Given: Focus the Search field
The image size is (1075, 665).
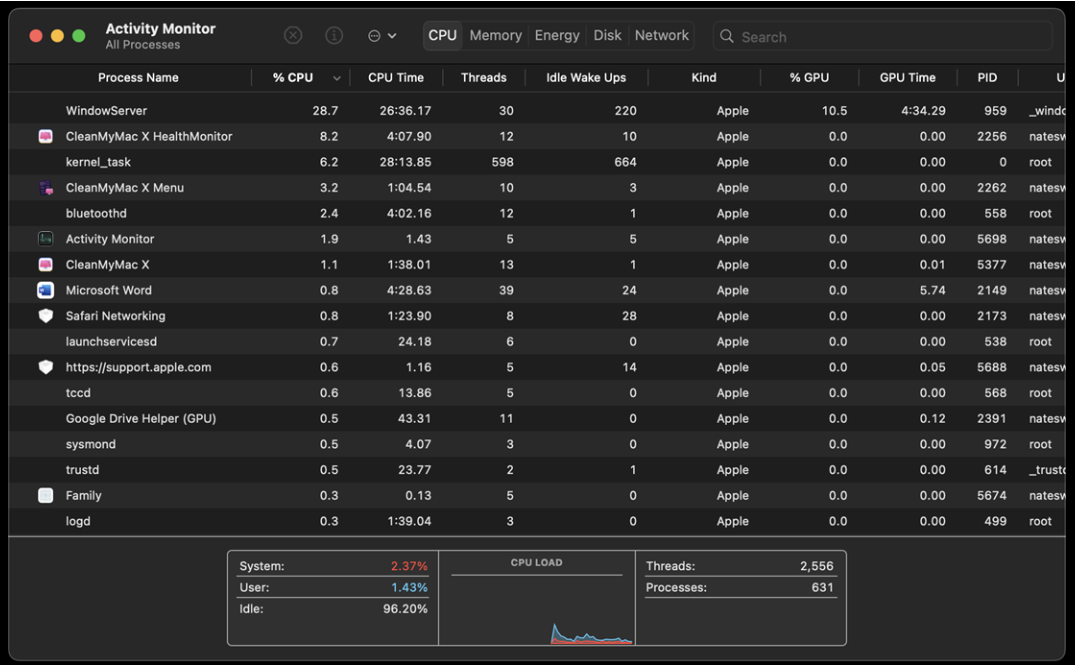Looking at the screenshot, I should (x=882, y=36).
